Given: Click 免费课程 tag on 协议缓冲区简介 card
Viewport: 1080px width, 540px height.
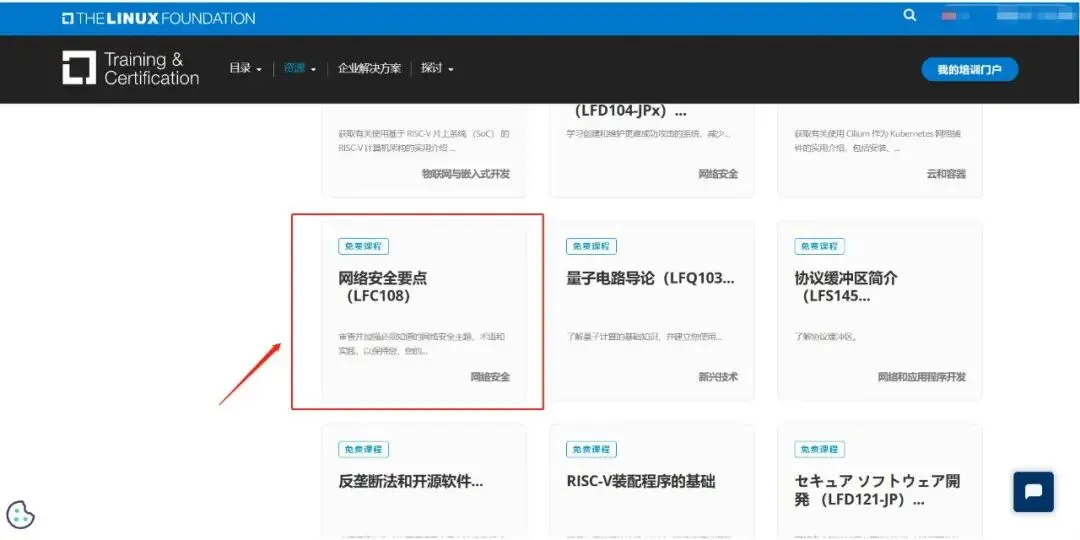Looking at the screenshot, I should point(820,247).
